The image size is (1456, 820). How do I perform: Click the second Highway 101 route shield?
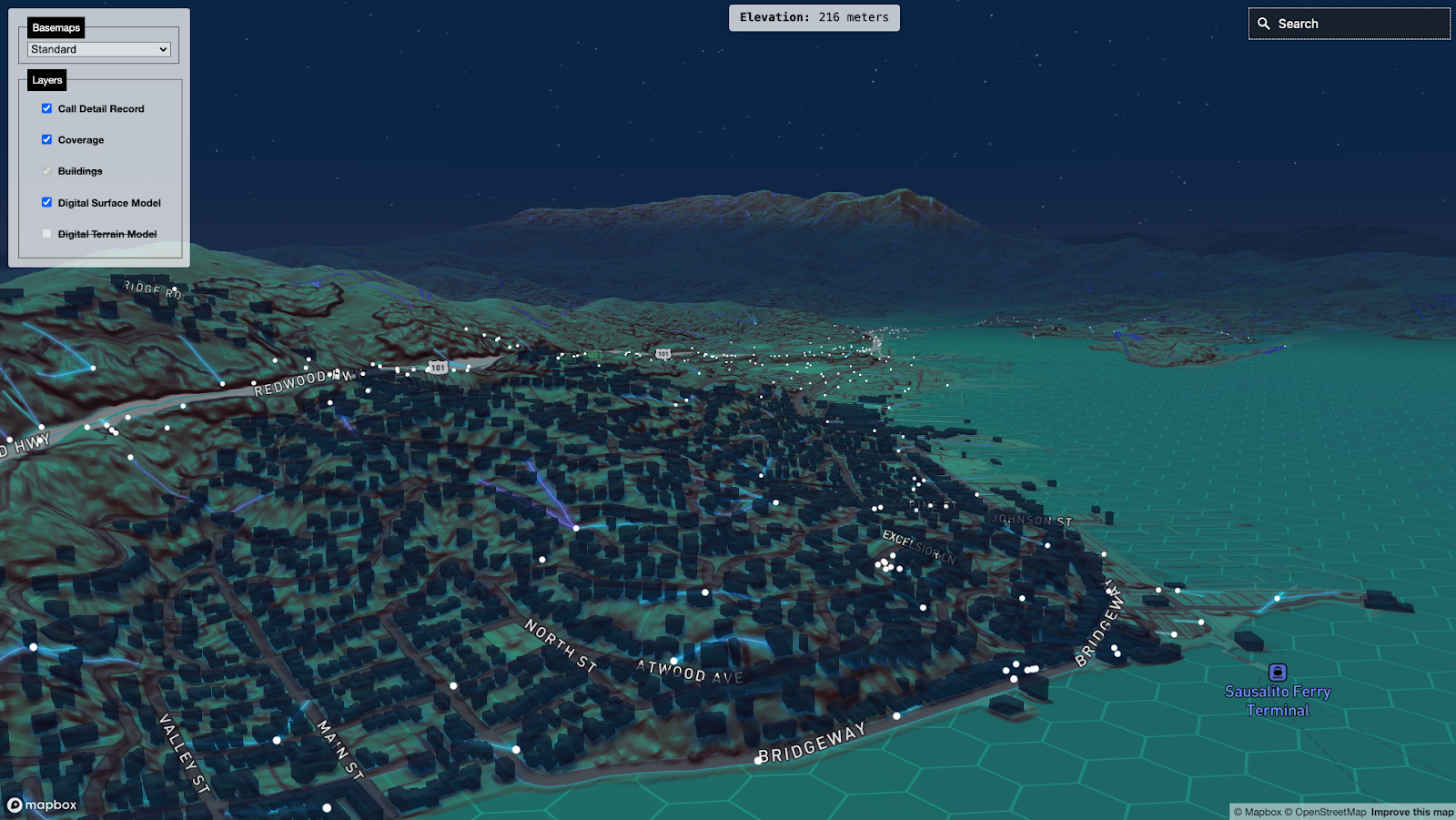pos(663,353)
